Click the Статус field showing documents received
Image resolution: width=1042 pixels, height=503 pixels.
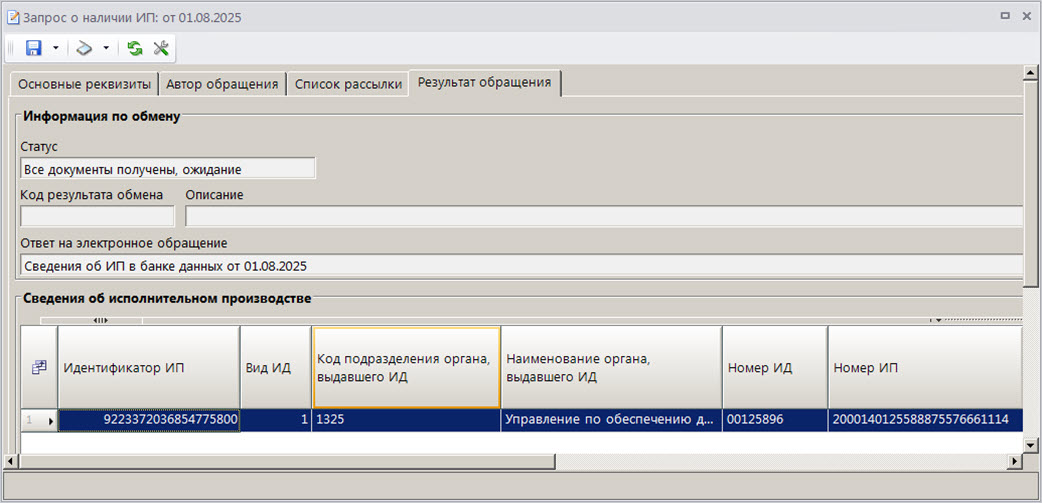point(167,169)
